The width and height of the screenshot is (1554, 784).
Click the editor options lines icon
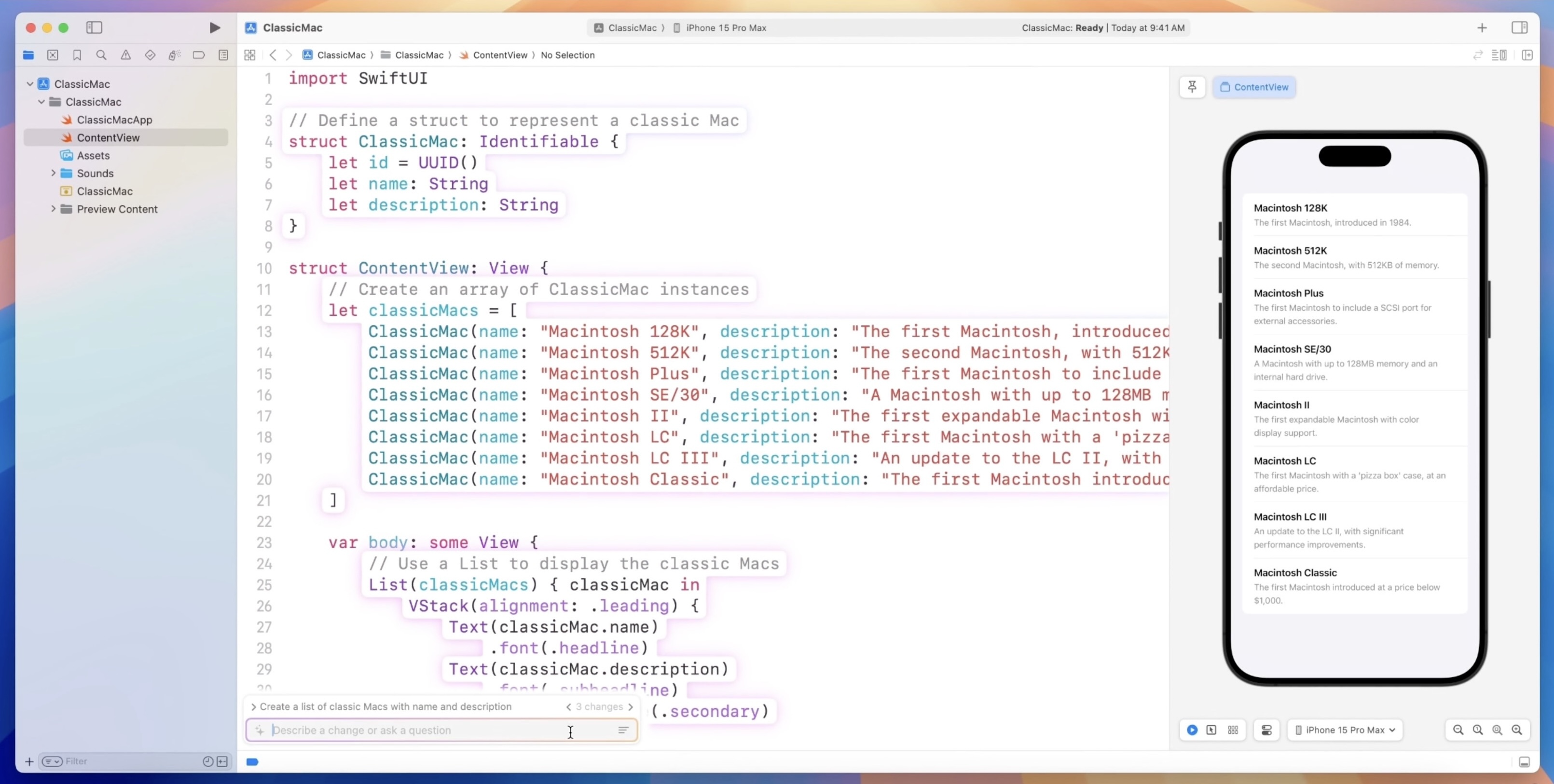[1499, 55]
